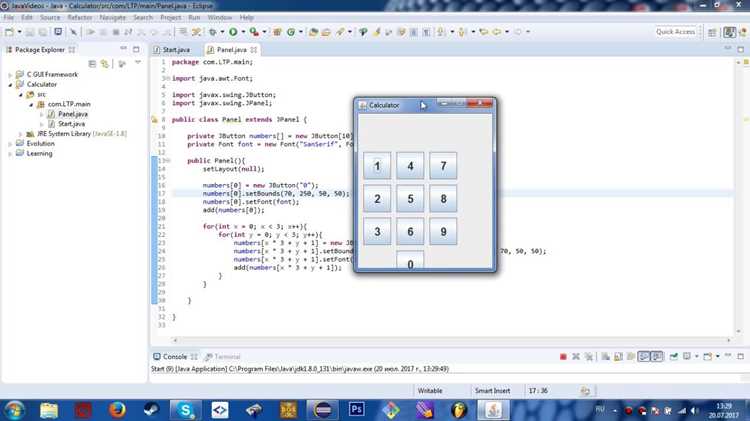Open the Refactor menu
Image resolution: width=750 pixels, height=421 pixels.
point(79,18)
